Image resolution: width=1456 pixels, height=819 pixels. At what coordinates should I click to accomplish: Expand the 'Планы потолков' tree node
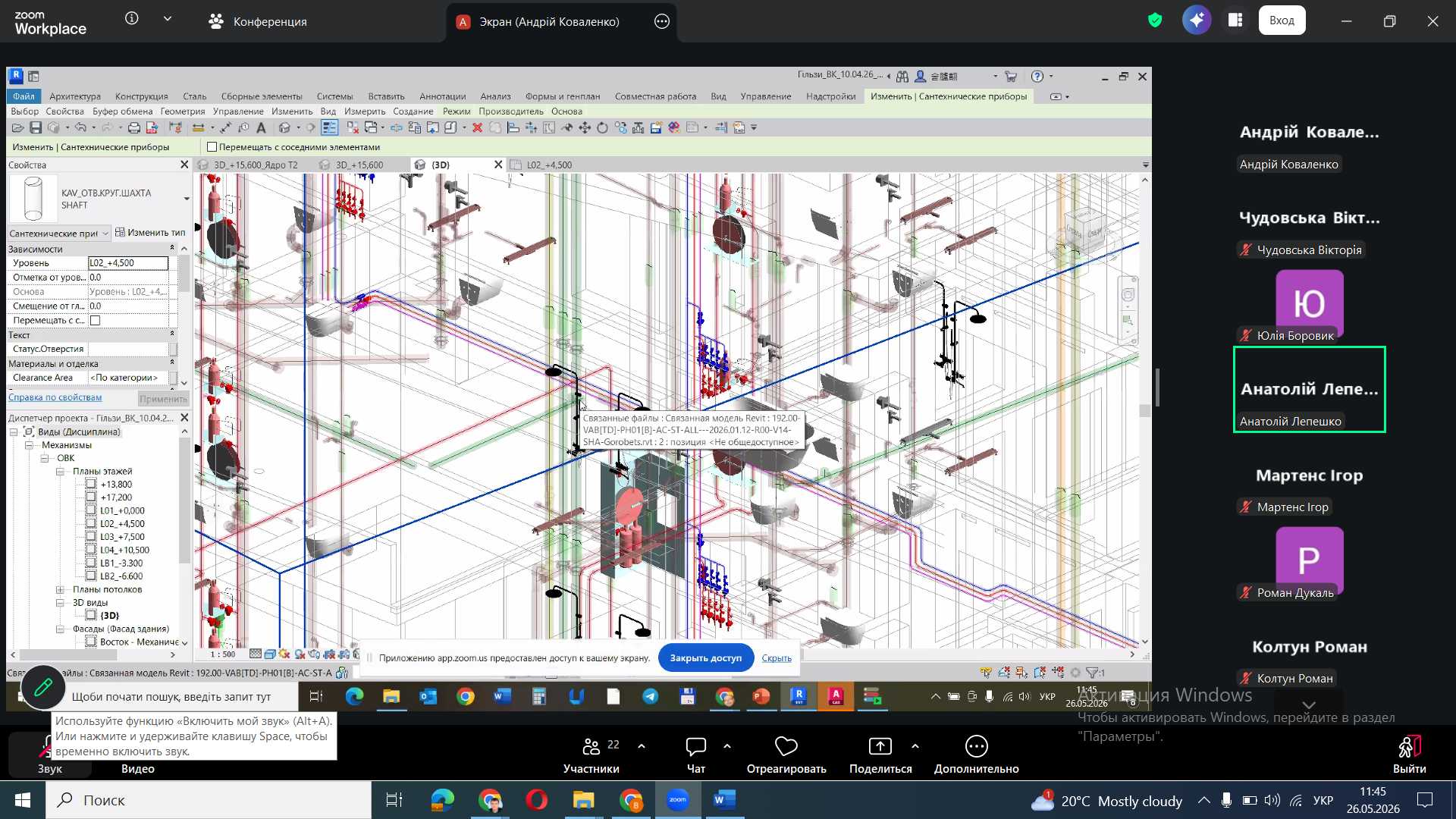(60, 590)
